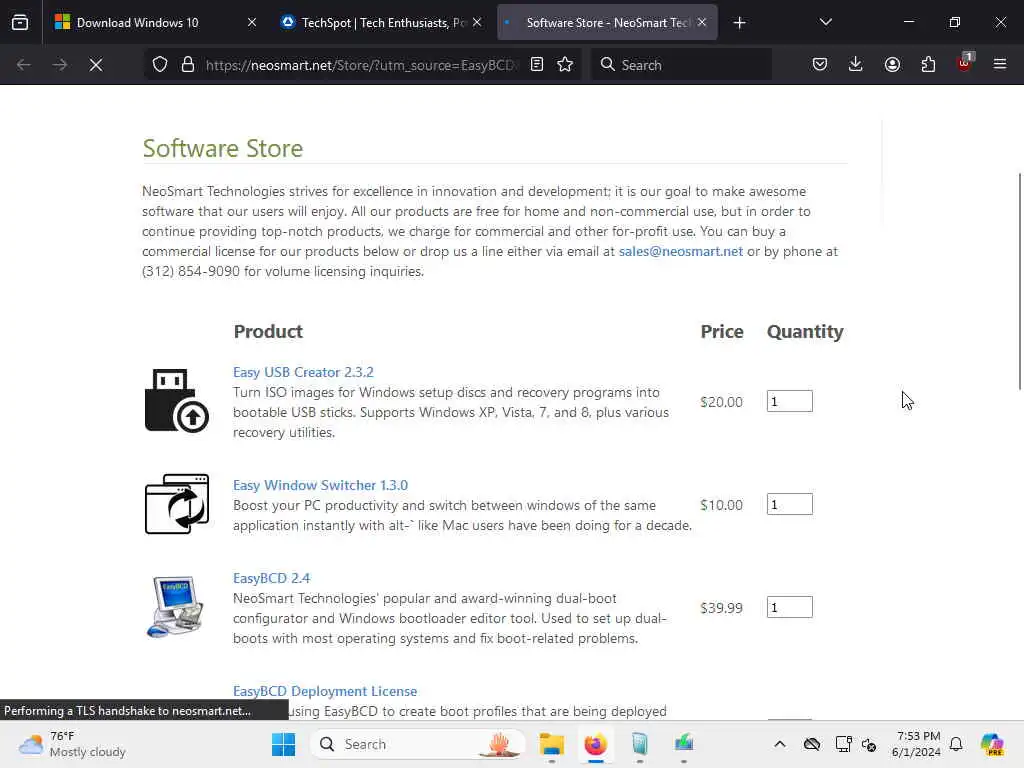
Task: Stop loading the page
Action: click(96, 65)
